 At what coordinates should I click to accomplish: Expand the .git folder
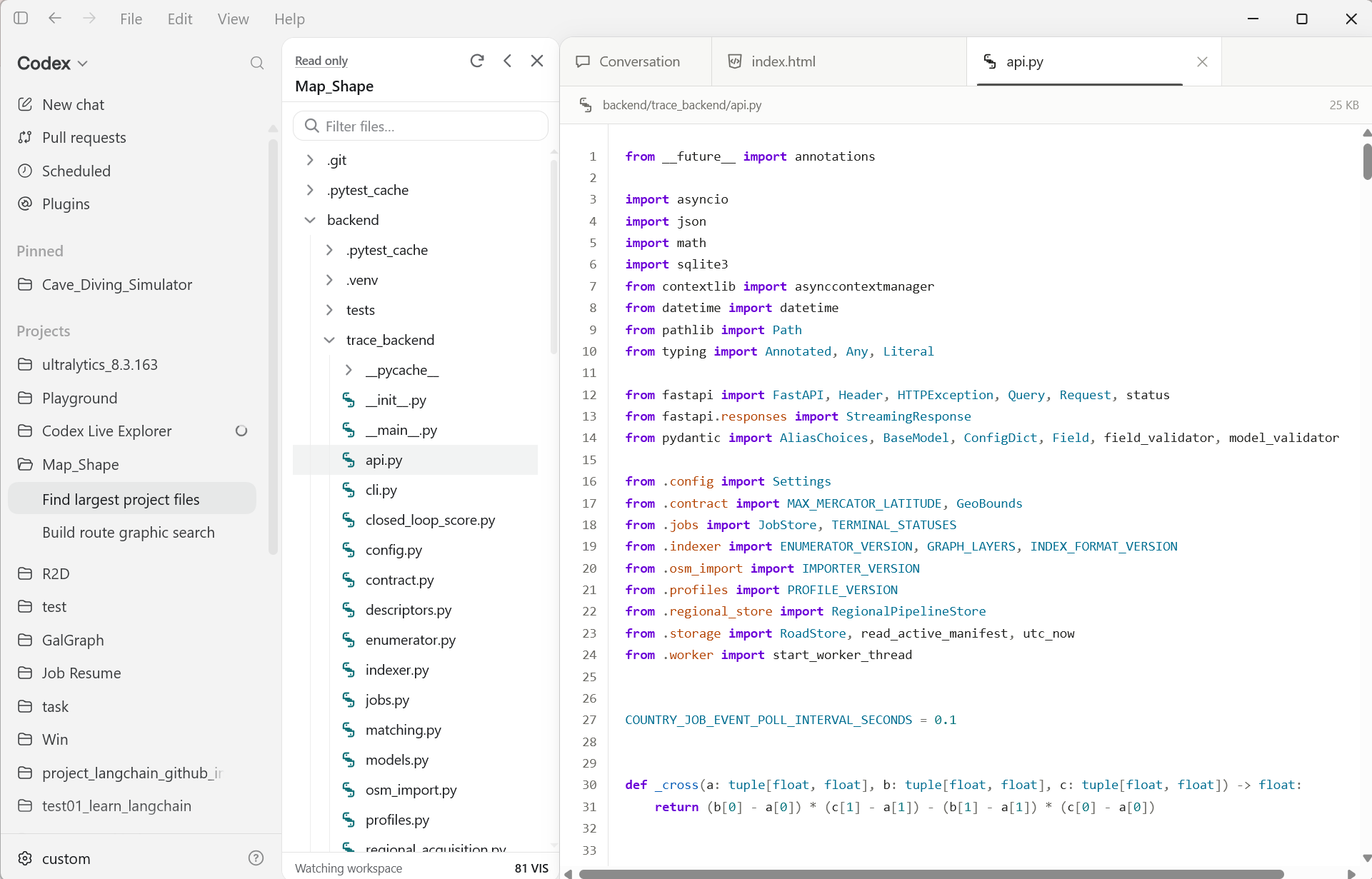click(310, 160)
